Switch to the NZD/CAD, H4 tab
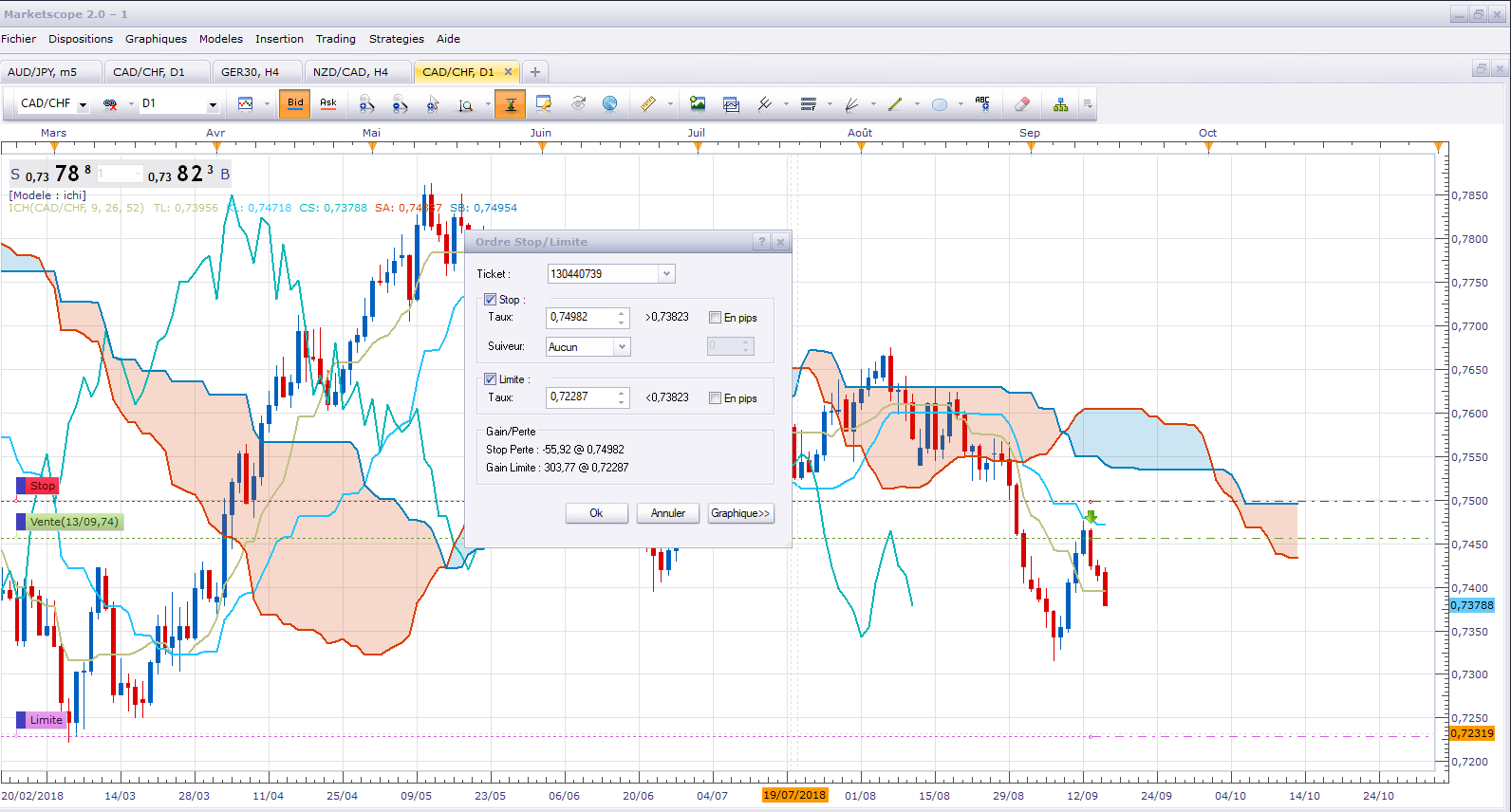The height and width of the screenshot is (812, 1511). [x=350, y=72]
